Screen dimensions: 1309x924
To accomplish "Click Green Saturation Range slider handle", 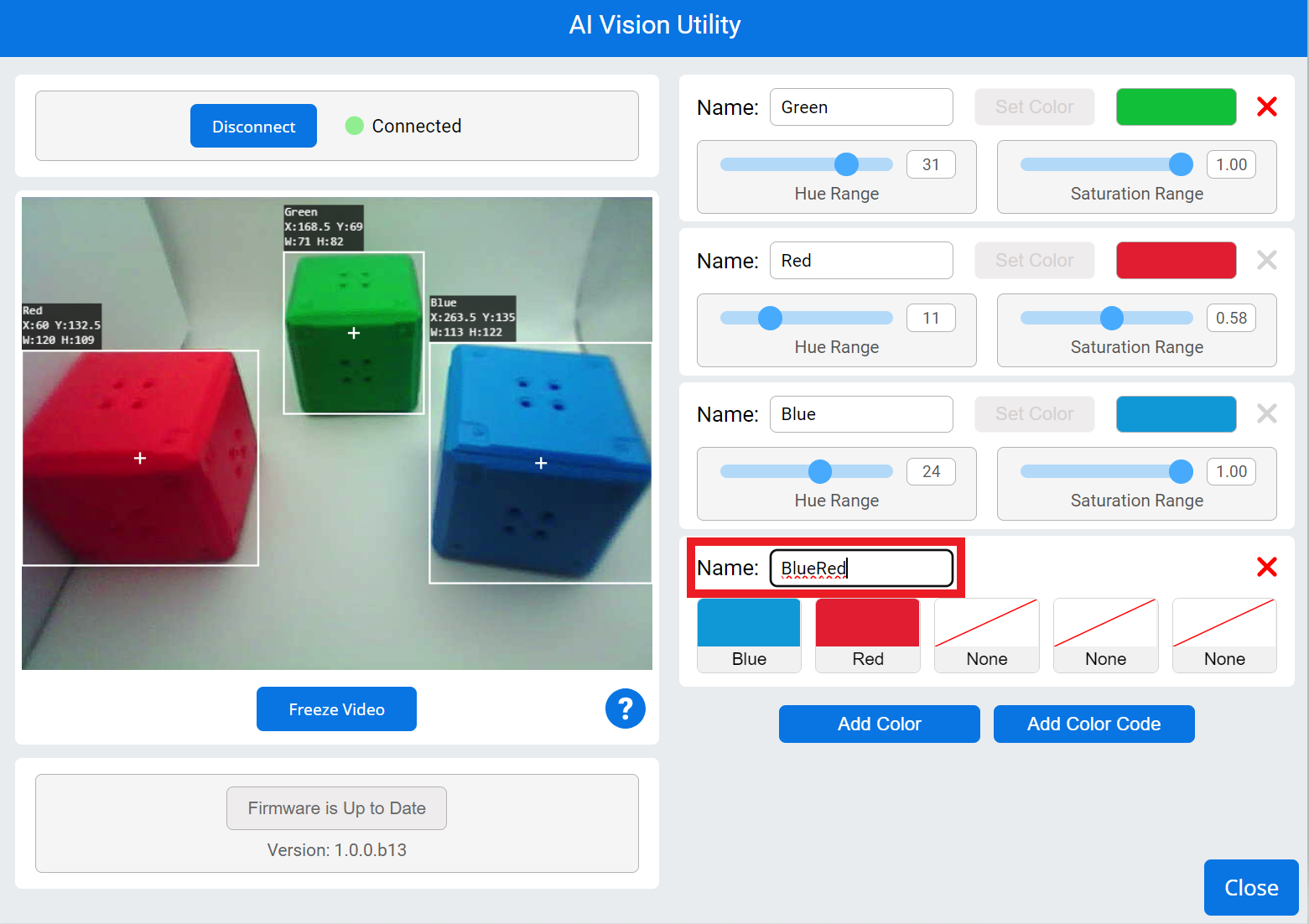I will tap(1181, 164).
